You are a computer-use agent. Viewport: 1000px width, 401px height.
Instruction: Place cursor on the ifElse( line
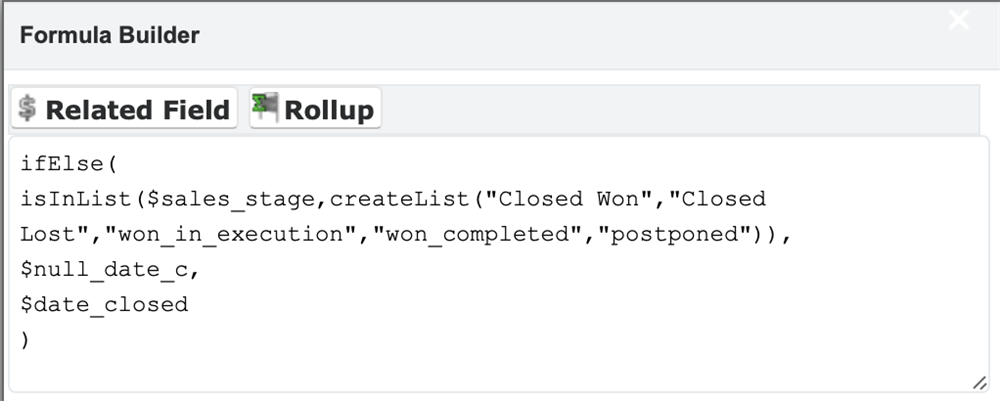click(x=68, y=163)
